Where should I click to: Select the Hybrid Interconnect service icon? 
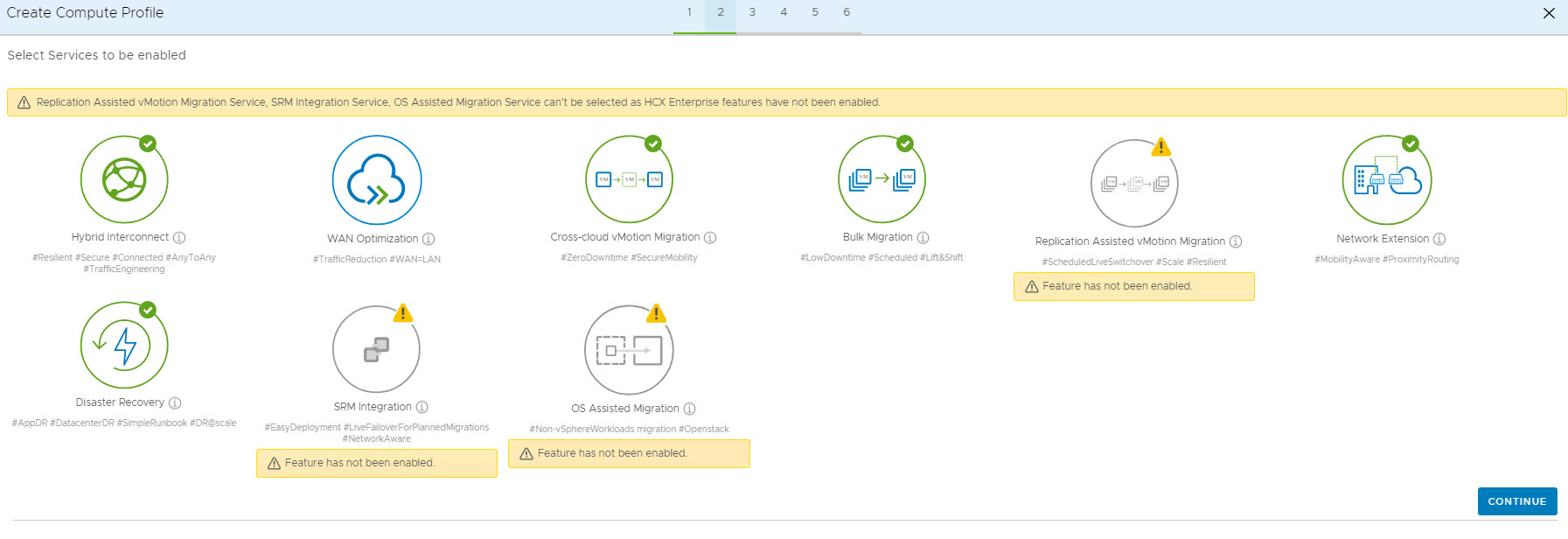[x=124, y=179]
